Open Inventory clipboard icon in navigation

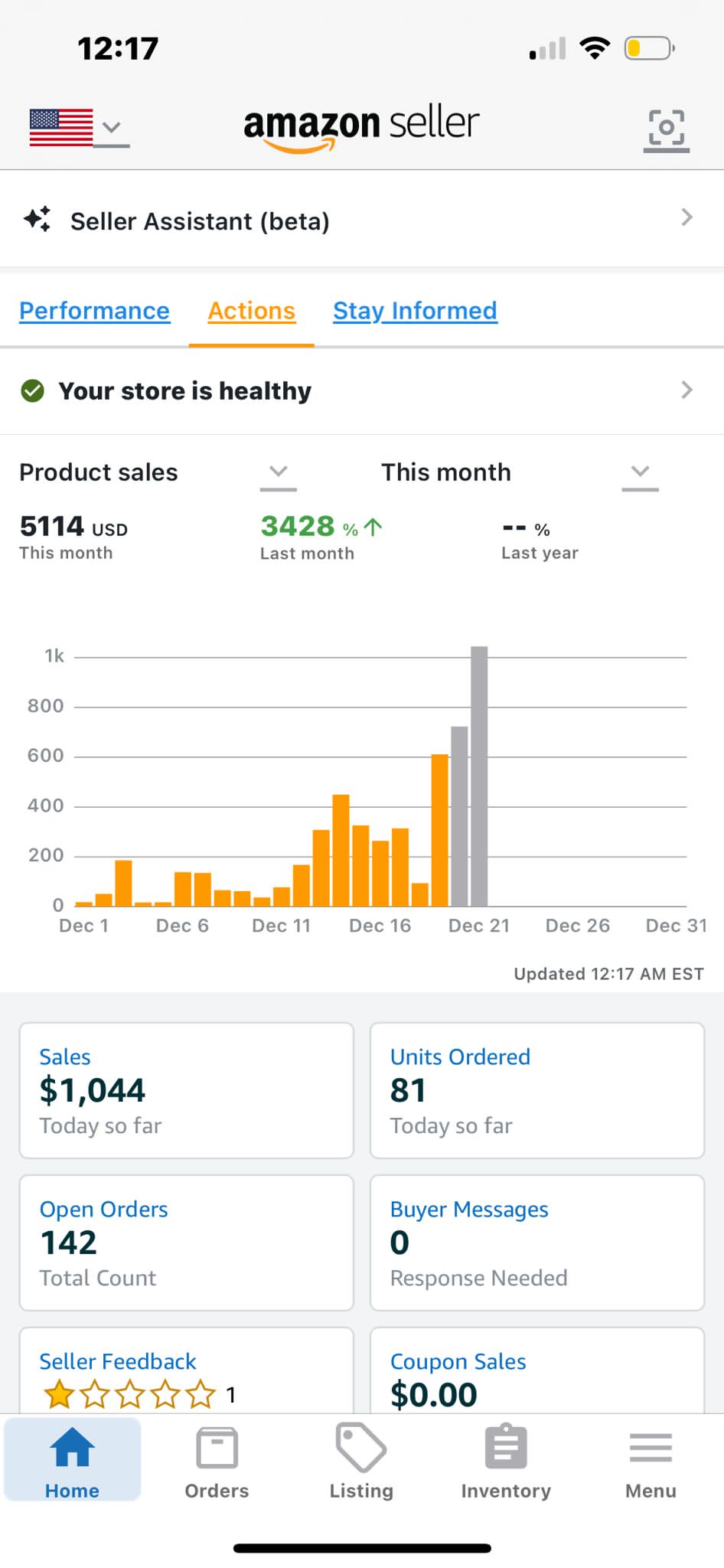pyautogui.click(x=506, y=1447)
